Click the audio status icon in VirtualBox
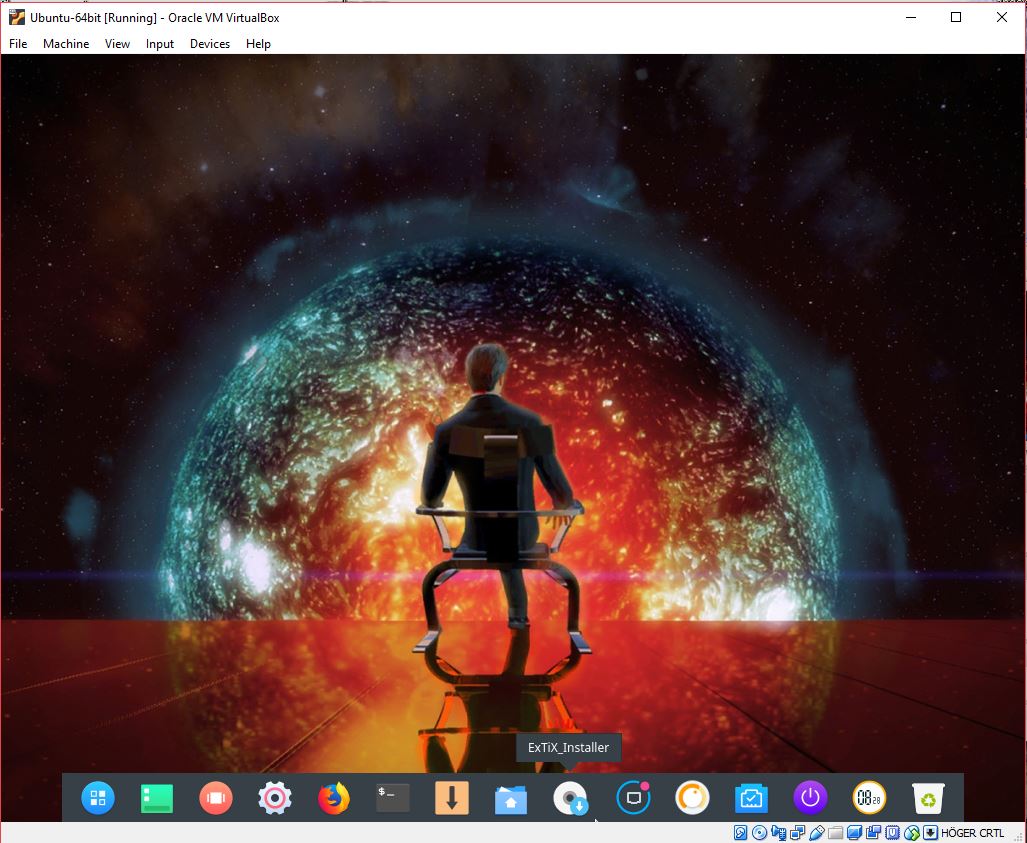This screenshot has height=843, width=1027. click(x=779, y=833)
